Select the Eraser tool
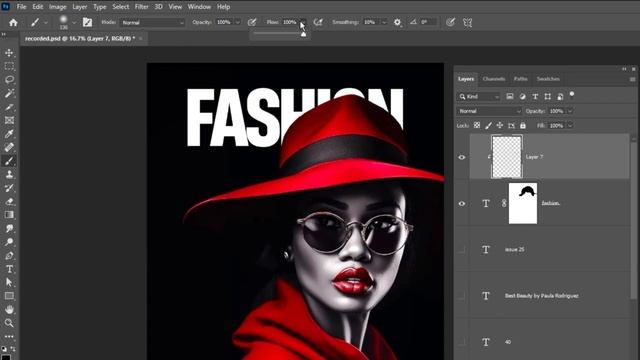 (9, 201)
